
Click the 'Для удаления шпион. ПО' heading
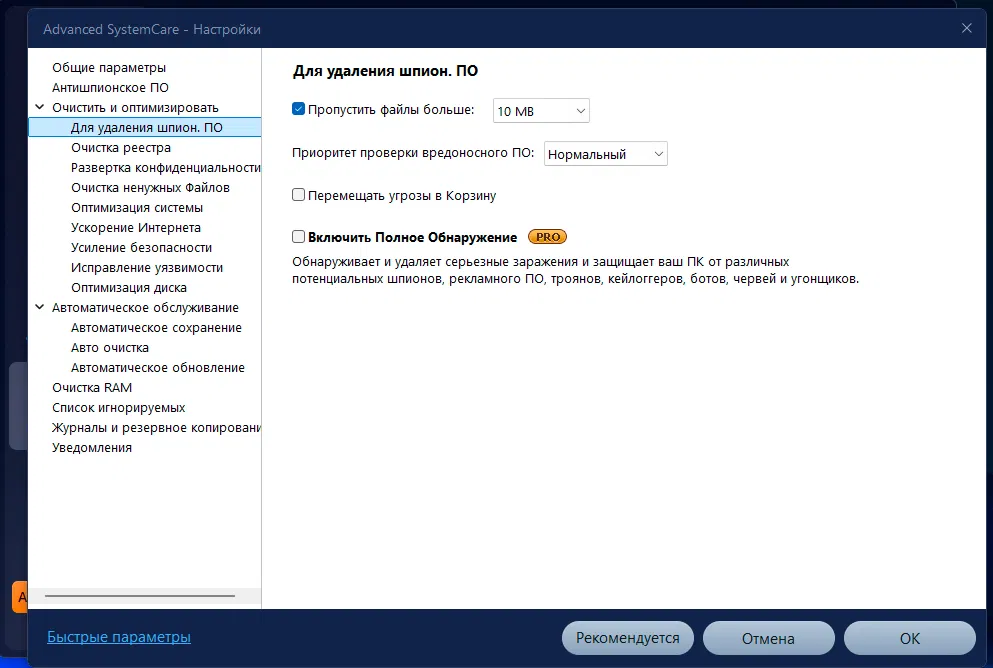(385, 71)
